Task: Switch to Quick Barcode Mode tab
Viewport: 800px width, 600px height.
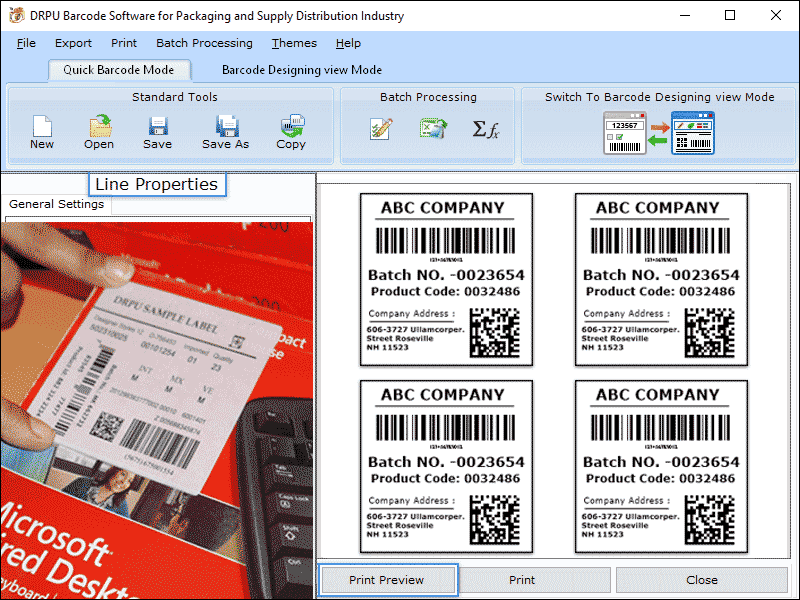Action: pyautogui.click(x=119, y=70)
